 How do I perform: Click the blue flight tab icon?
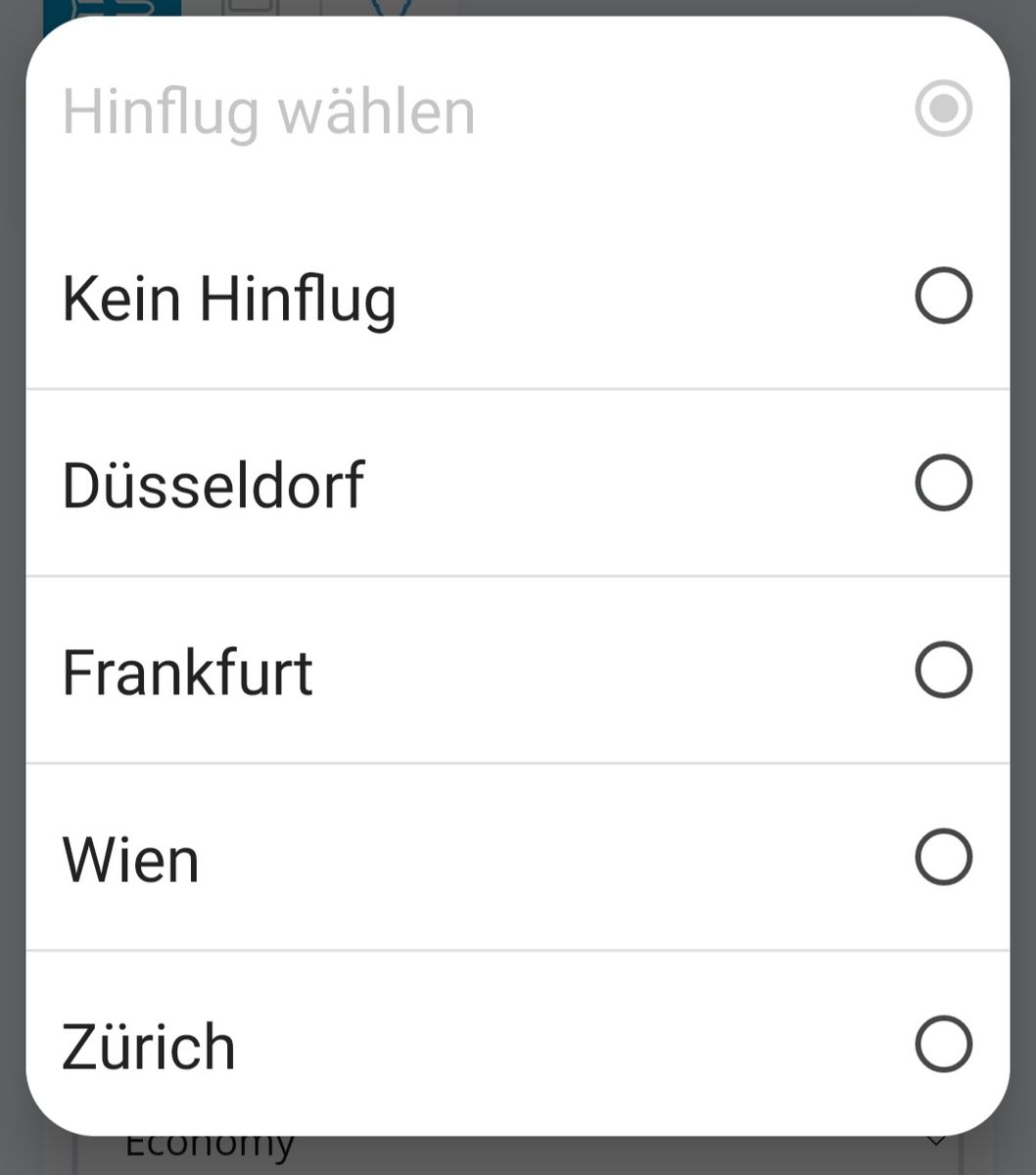click(x=113, y=7)
